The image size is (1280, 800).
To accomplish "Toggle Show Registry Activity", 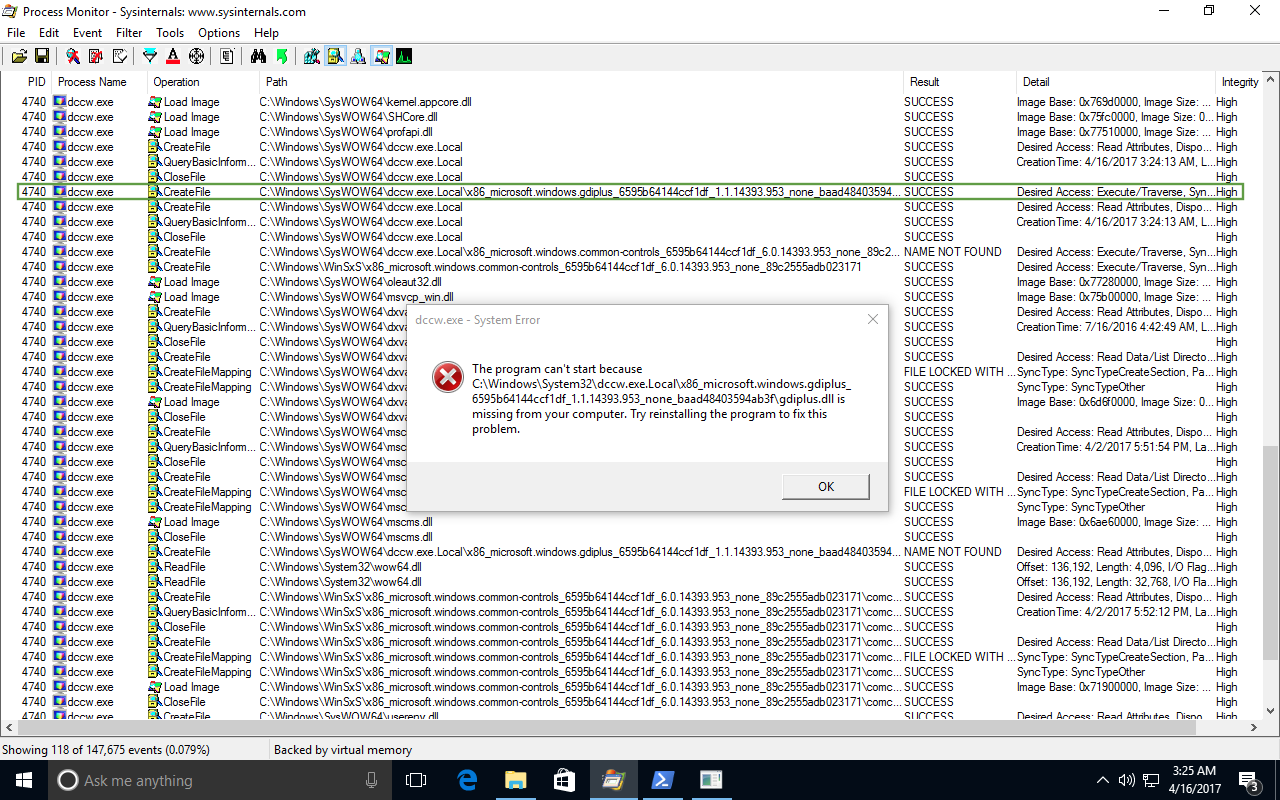I will [x=312, y=56].
